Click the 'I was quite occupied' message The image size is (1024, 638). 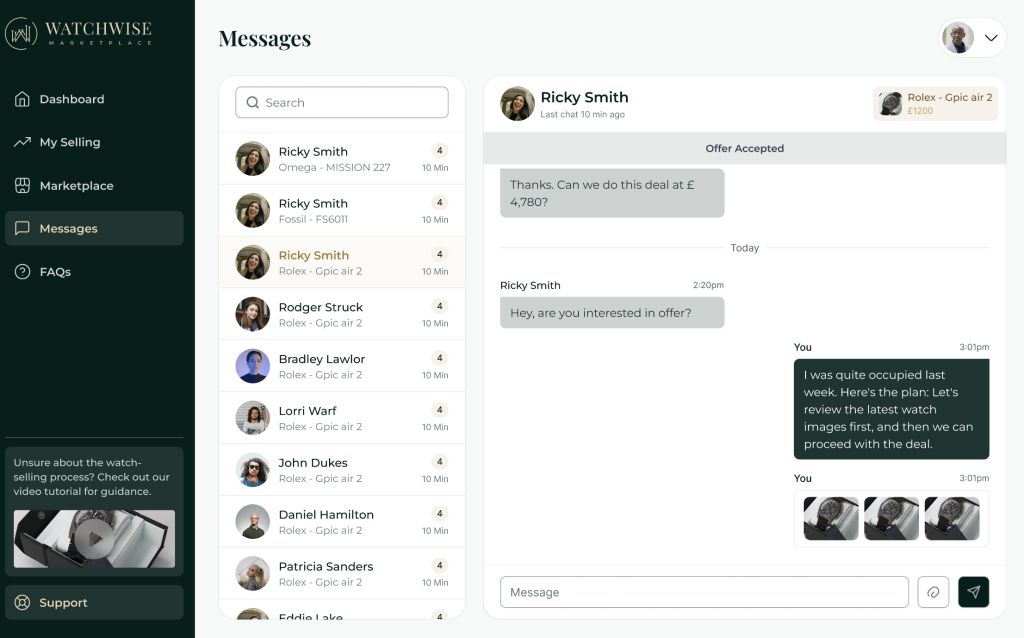(891, 409)
